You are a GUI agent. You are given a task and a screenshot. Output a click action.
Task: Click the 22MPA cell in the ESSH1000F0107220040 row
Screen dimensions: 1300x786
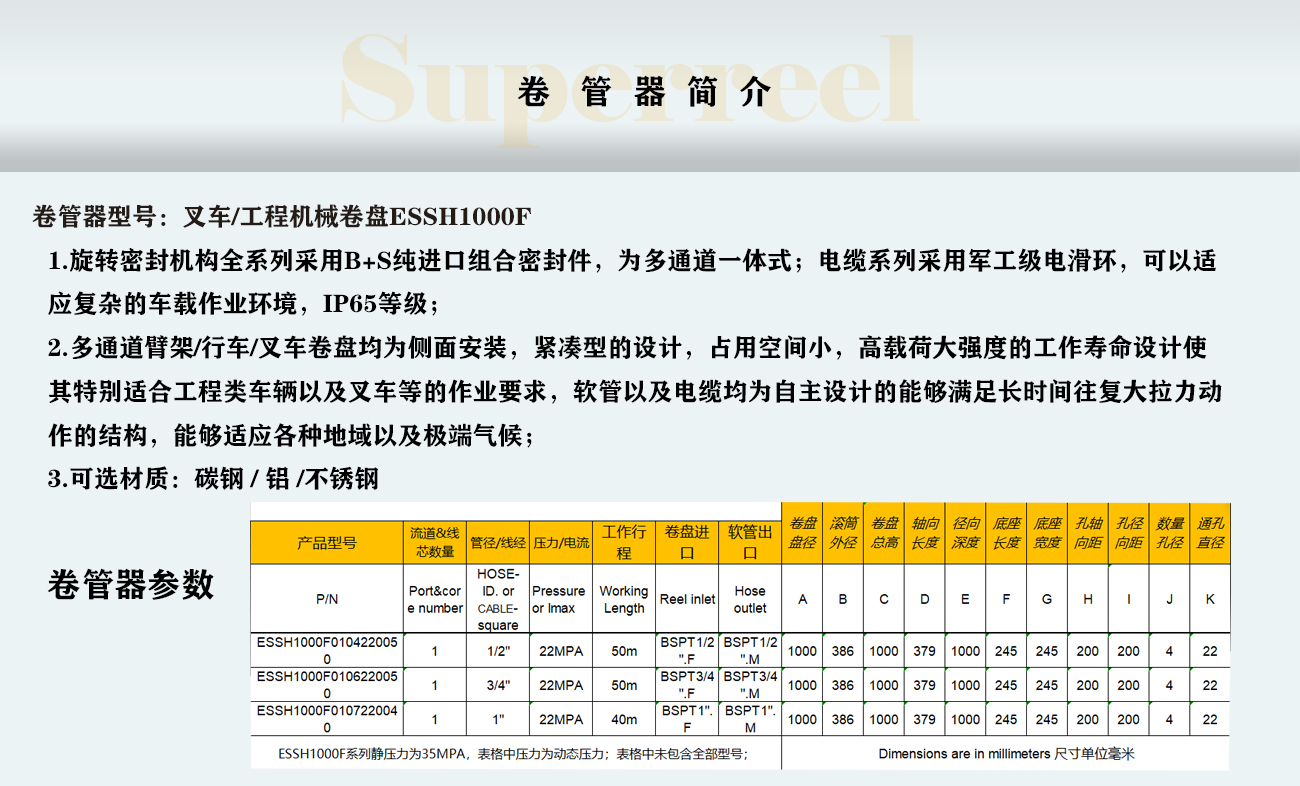[560, 719]
